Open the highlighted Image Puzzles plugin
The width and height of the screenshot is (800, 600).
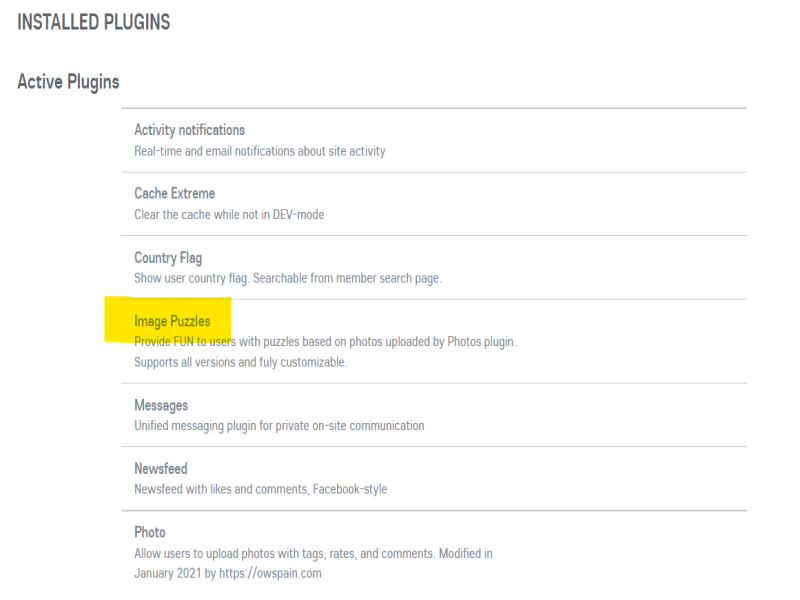[x=172, y=321]
